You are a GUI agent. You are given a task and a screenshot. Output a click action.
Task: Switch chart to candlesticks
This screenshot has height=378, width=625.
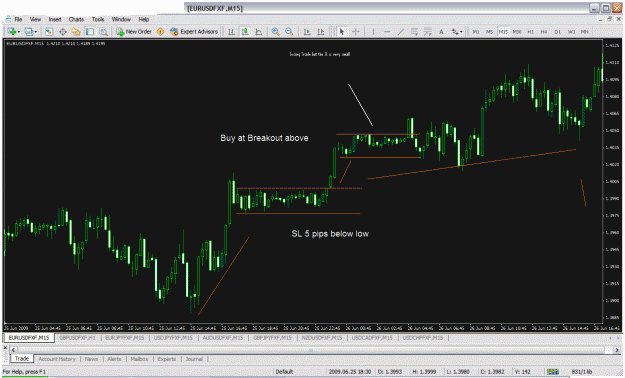245,32
